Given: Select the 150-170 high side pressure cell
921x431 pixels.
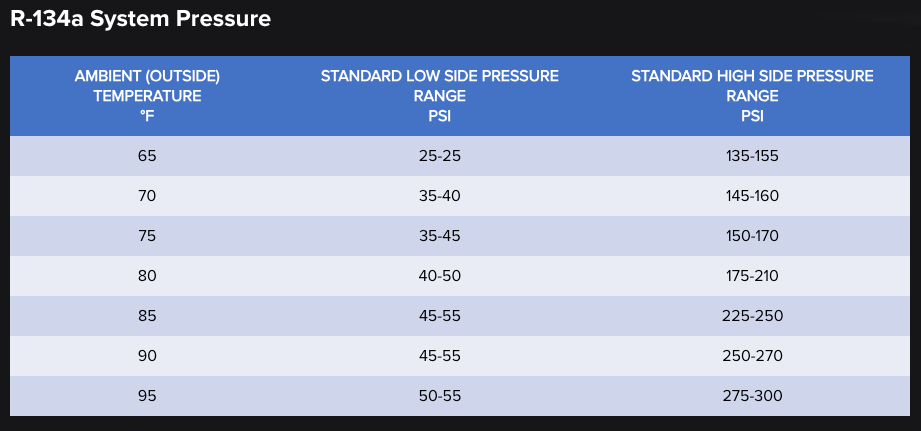Looking at the screenshot, I should (752, 236).
